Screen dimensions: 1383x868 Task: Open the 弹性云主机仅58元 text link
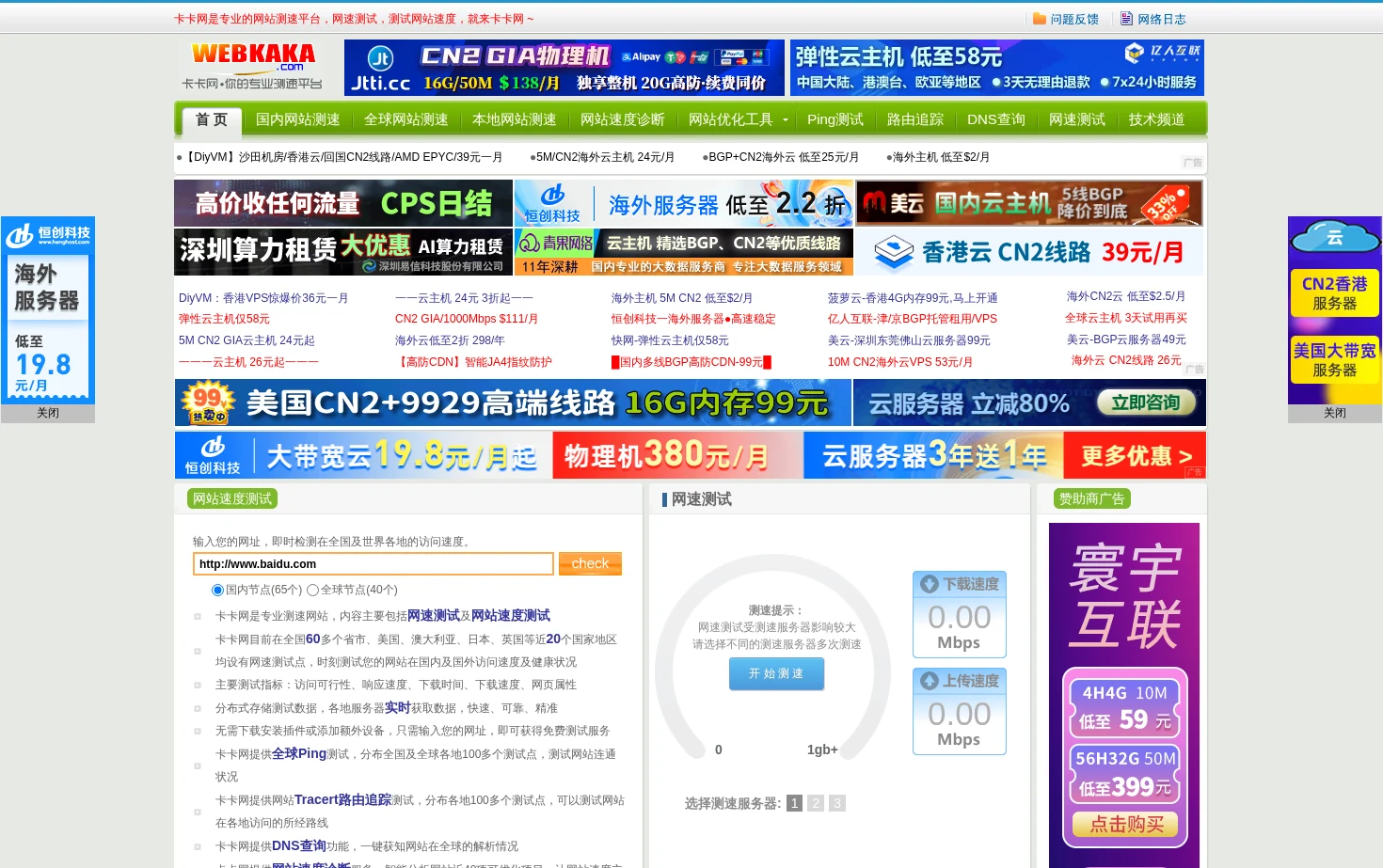point(224,319)
